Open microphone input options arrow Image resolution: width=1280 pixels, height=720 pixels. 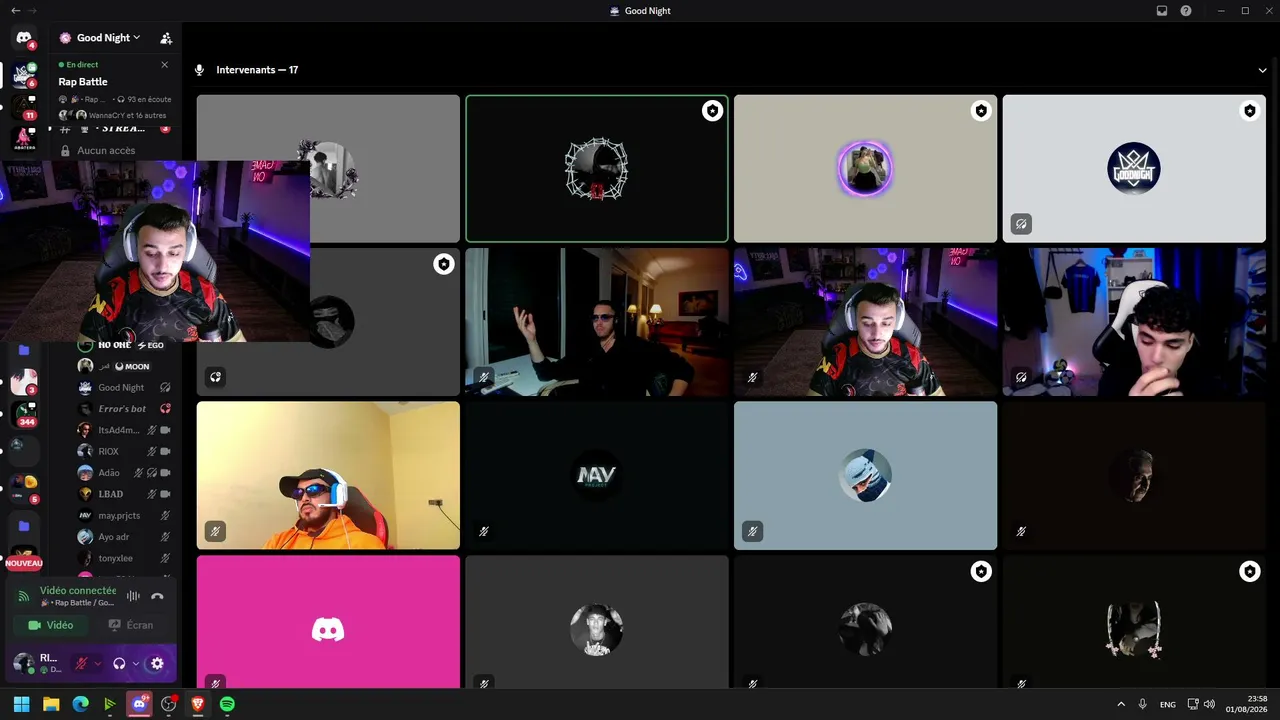98,663
